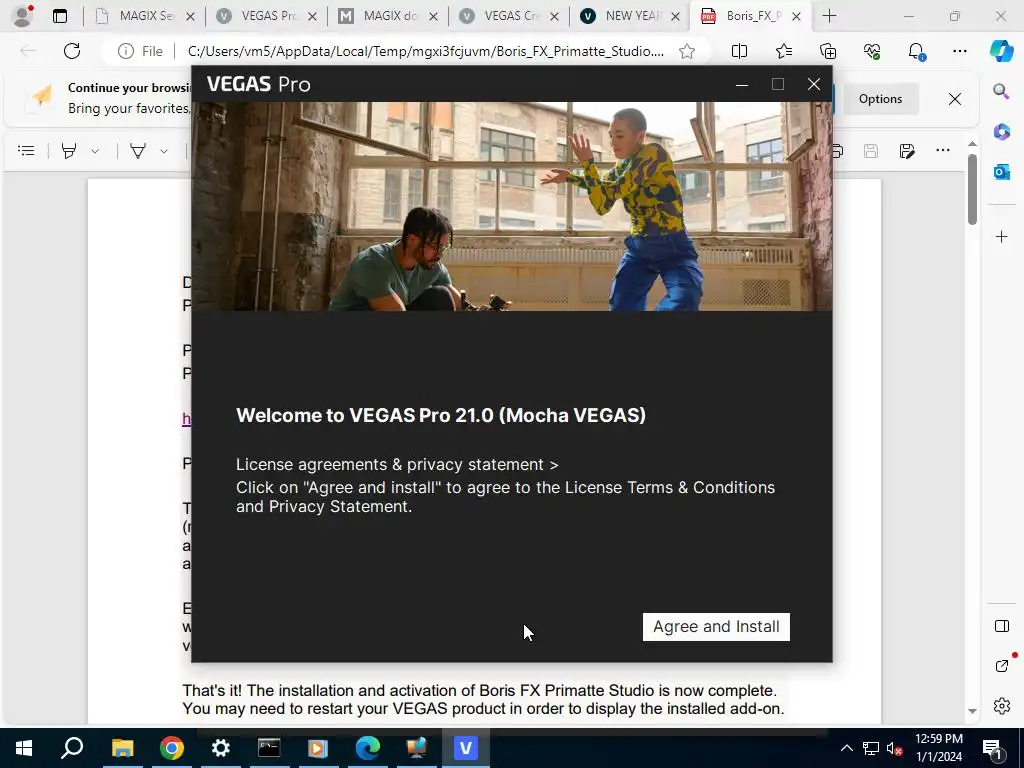Open Copilot icon in Edge
This screenshot has height=768, width=1024.
point(1001,51)
